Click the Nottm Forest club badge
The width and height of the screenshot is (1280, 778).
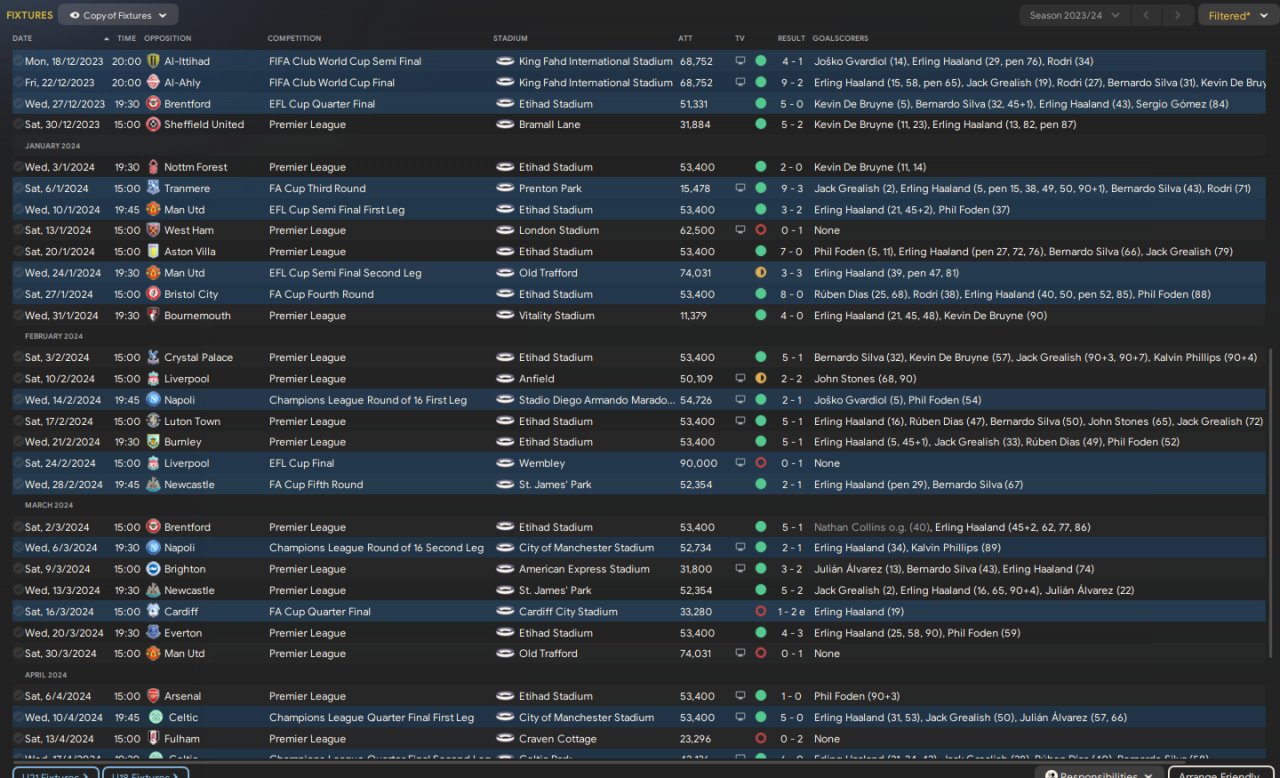[153, 167]
